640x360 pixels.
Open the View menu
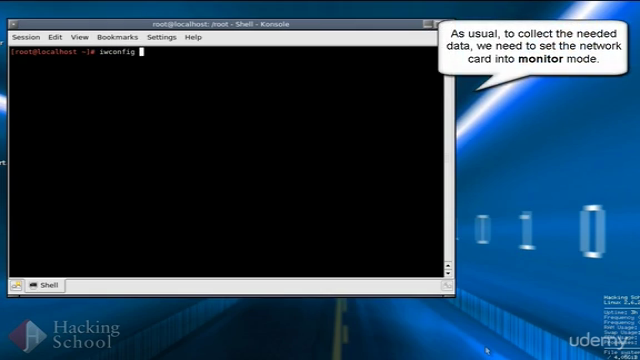(x=80, y=37)
